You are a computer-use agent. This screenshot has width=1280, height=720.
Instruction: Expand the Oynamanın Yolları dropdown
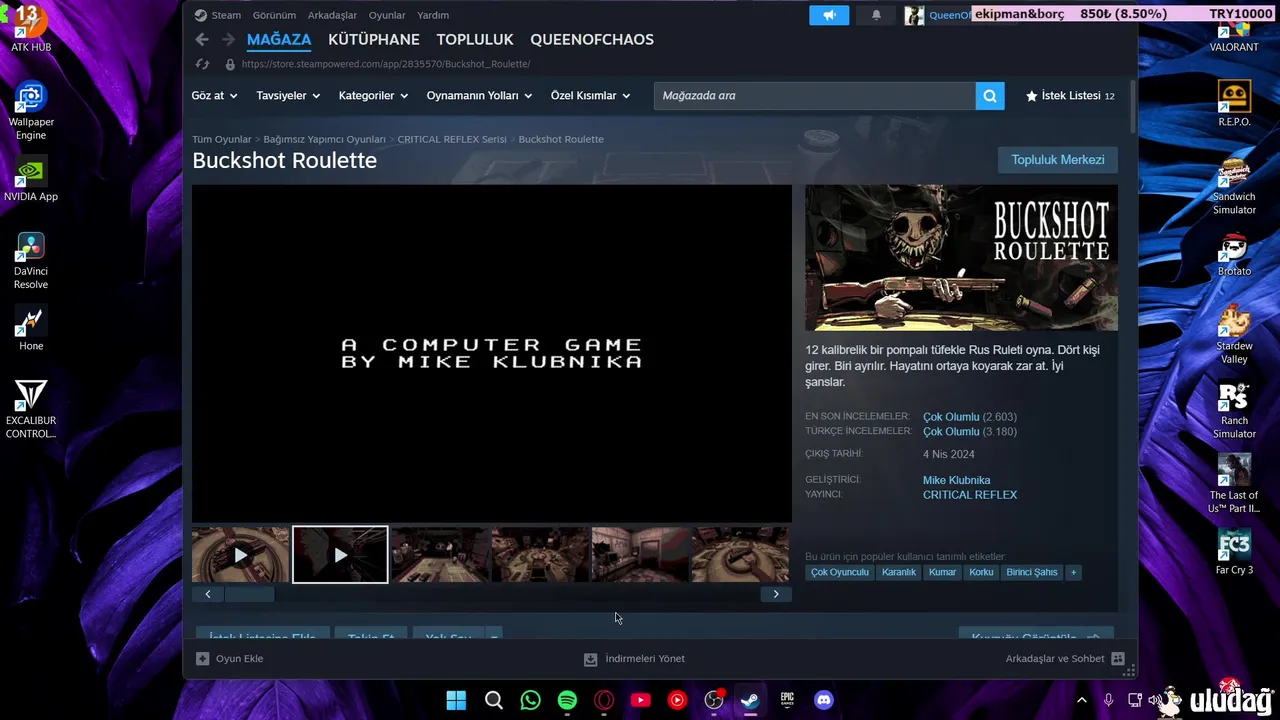(479, 96)
